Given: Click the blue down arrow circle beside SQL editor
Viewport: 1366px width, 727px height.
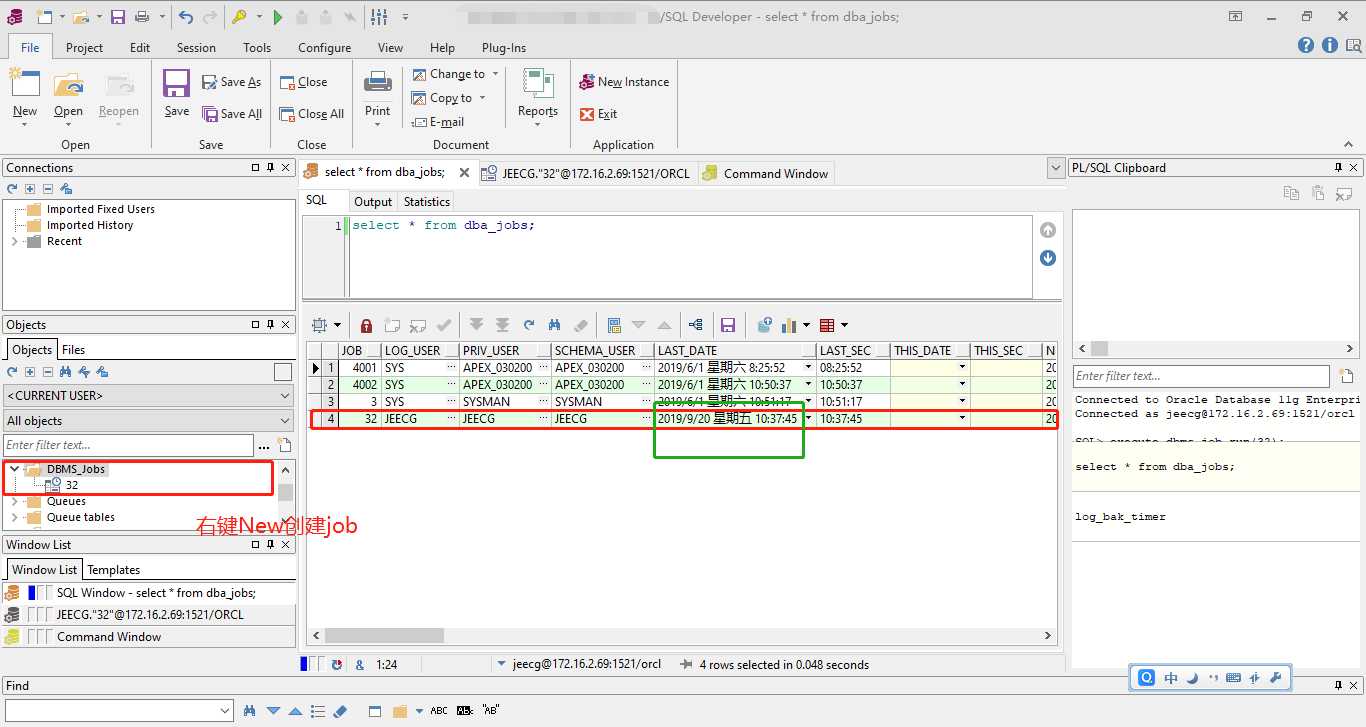Looking at the screenshot, I should pos(1048,258).
